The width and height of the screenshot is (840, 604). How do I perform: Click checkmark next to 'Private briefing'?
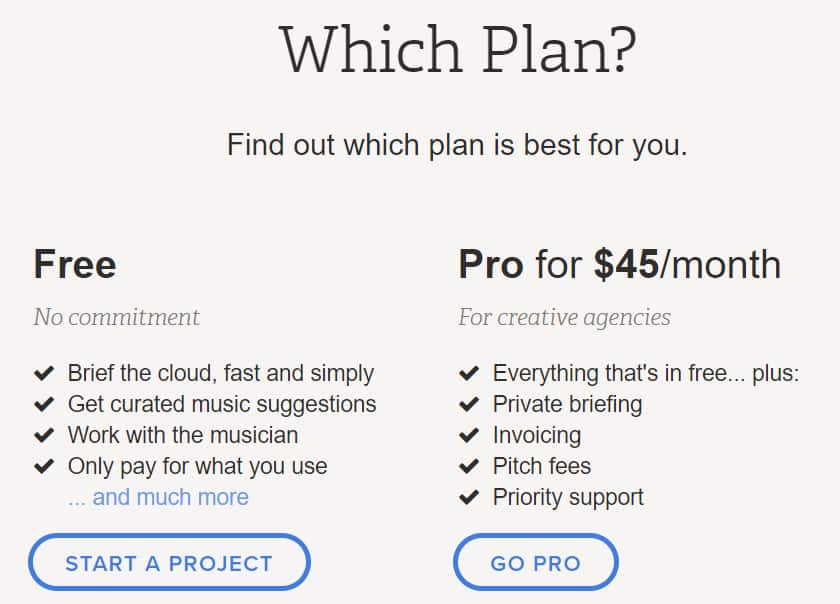click(x=468, y=405)
